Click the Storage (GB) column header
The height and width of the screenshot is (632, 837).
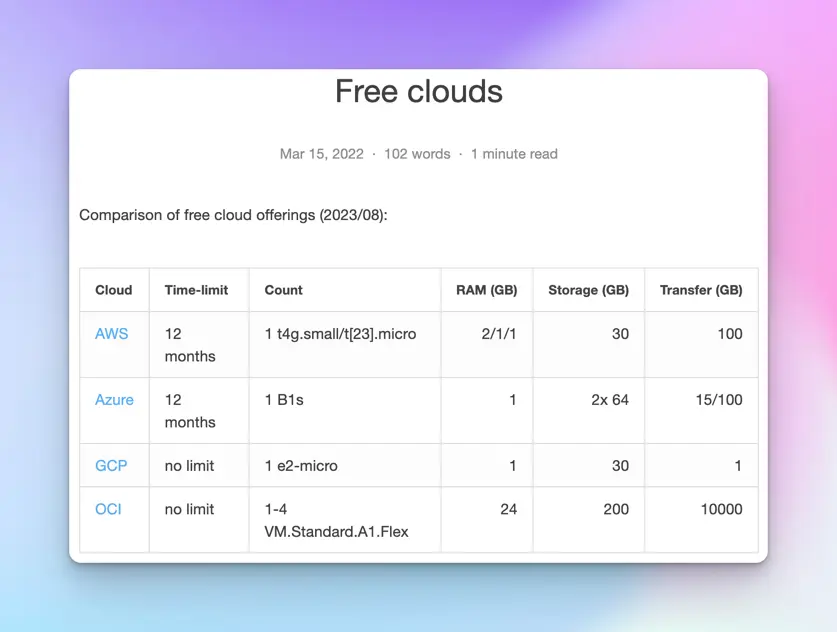point(588,290)
